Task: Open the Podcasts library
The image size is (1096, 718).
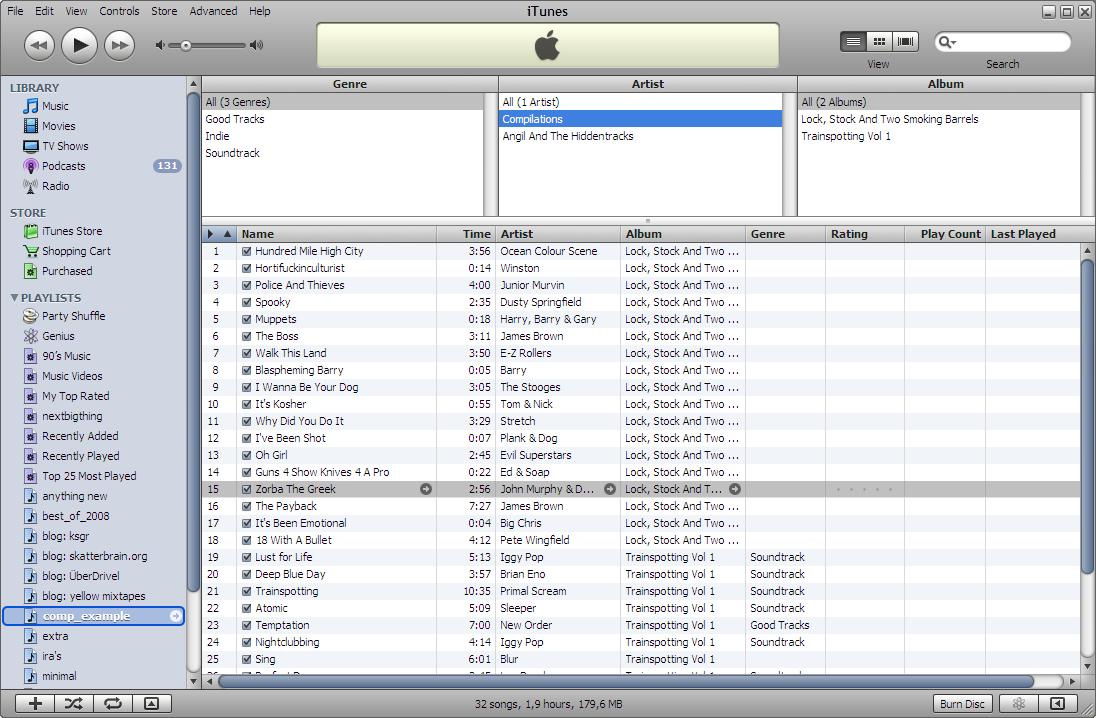Action: click(63, 166)
